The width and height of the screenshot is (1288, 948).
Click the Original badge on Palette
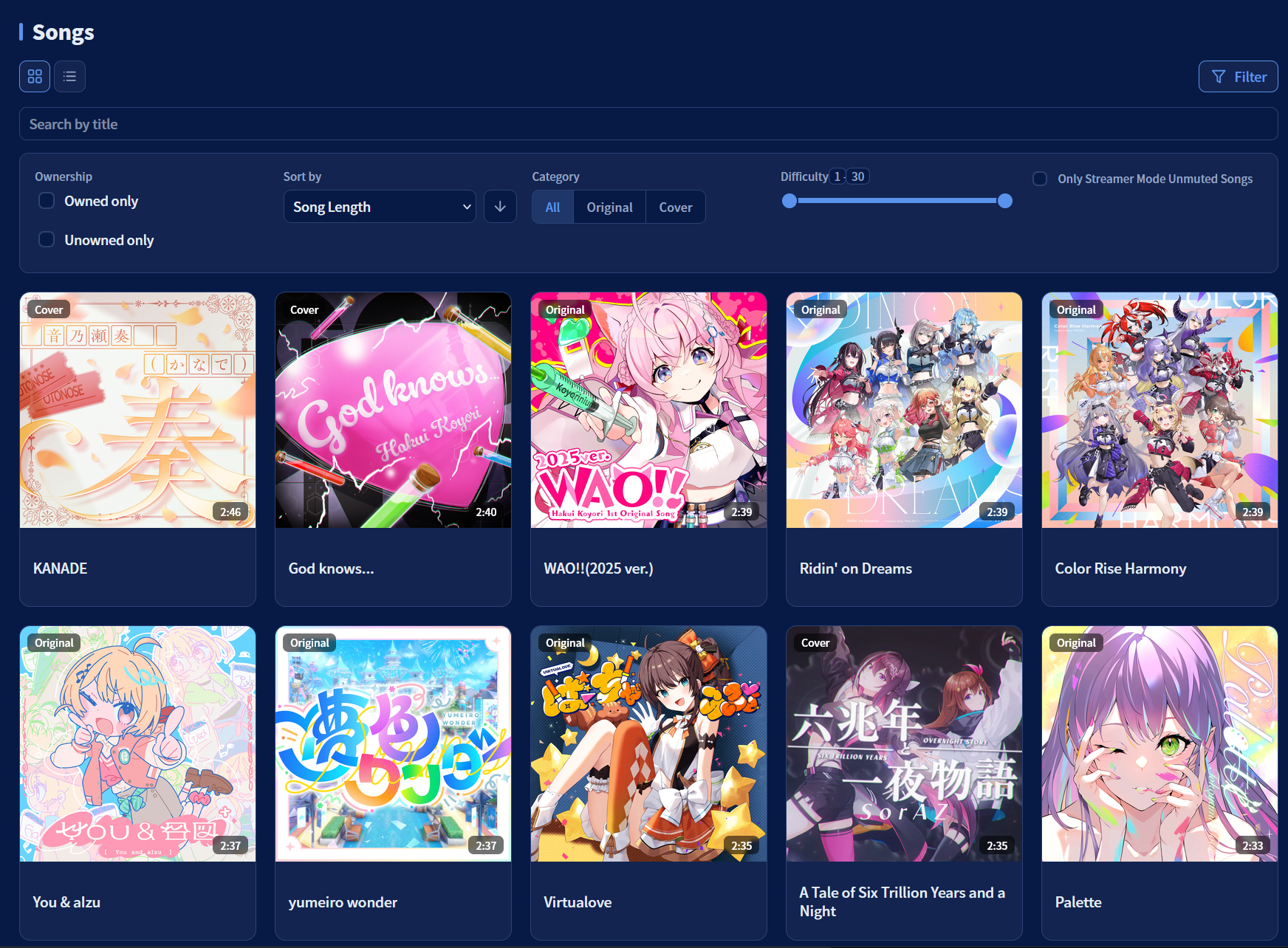1076,643
